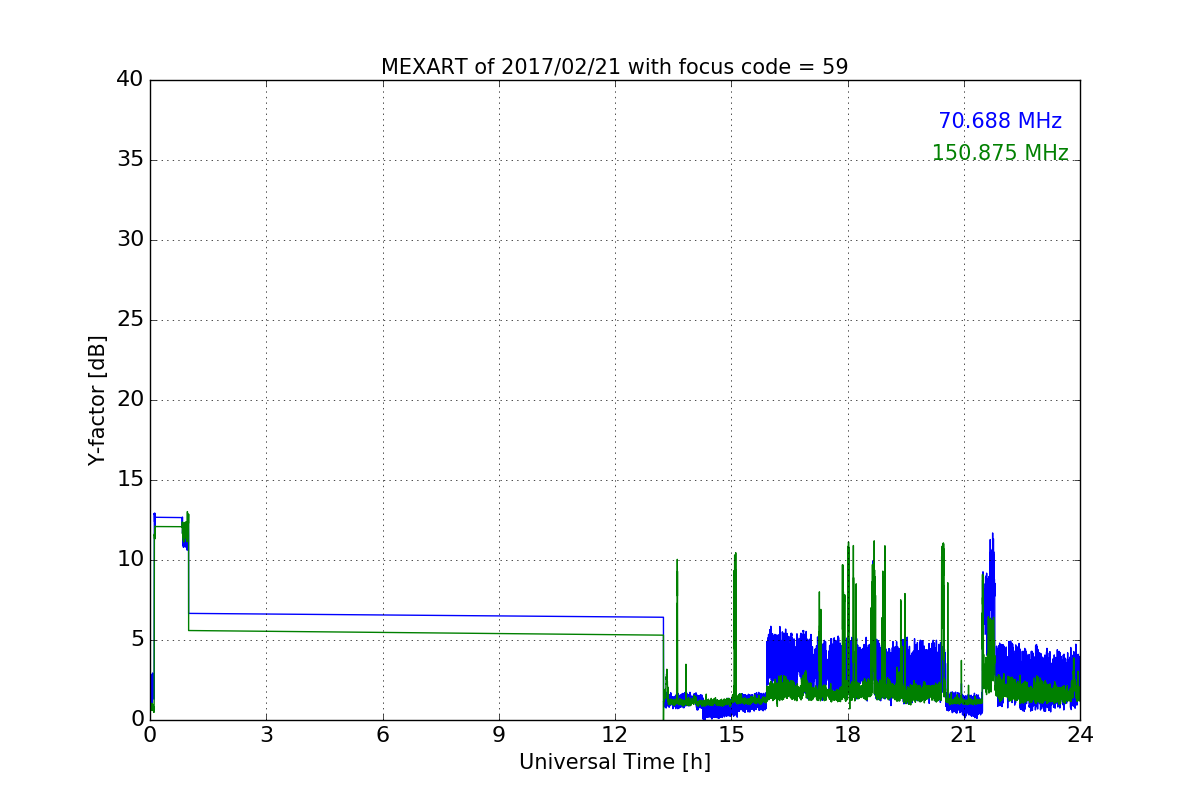1200x800 pixels.
Task: Click the y-axis tick label 30
Action: 130,240
